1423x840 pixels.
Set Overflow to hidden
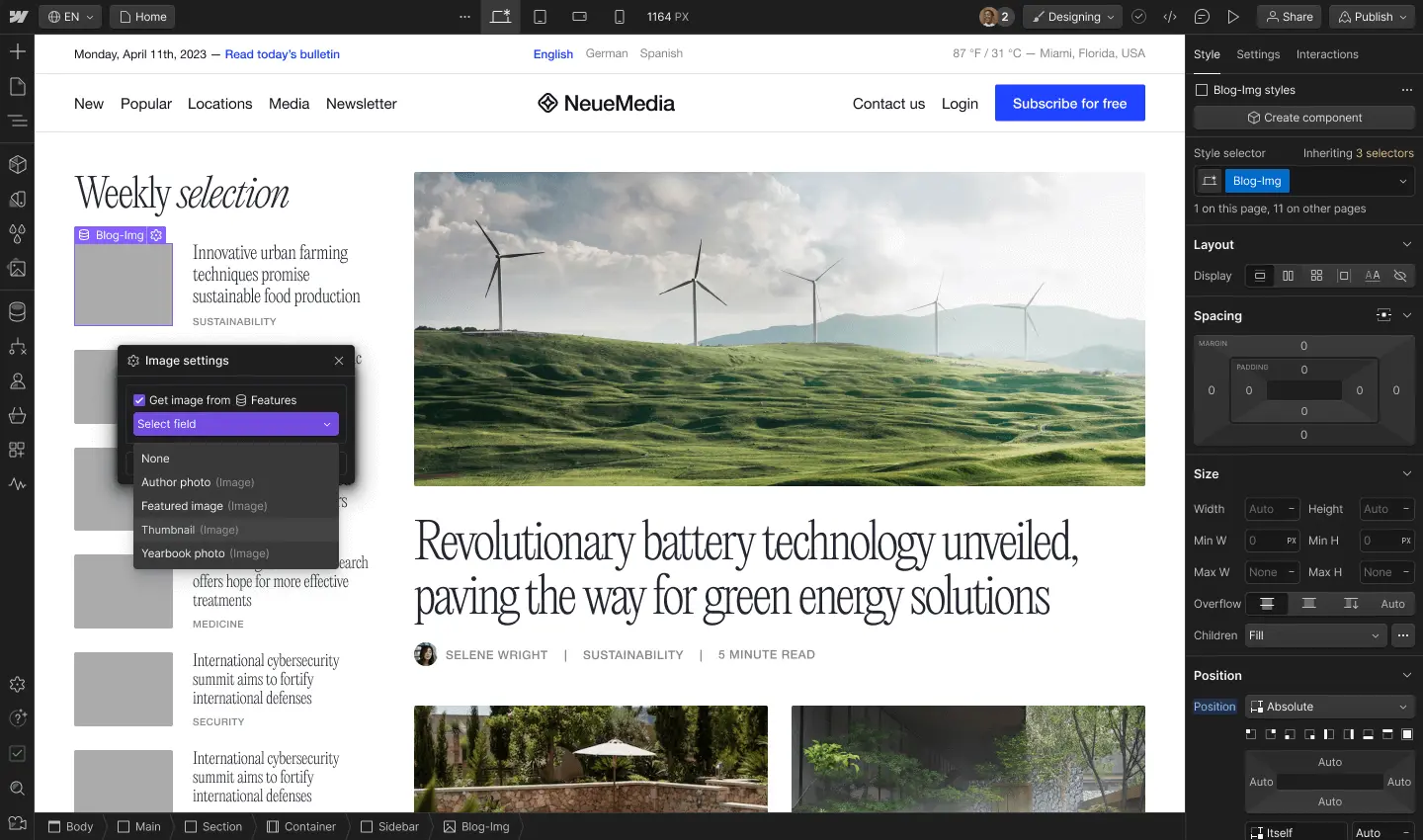(x=1306, y=604)
